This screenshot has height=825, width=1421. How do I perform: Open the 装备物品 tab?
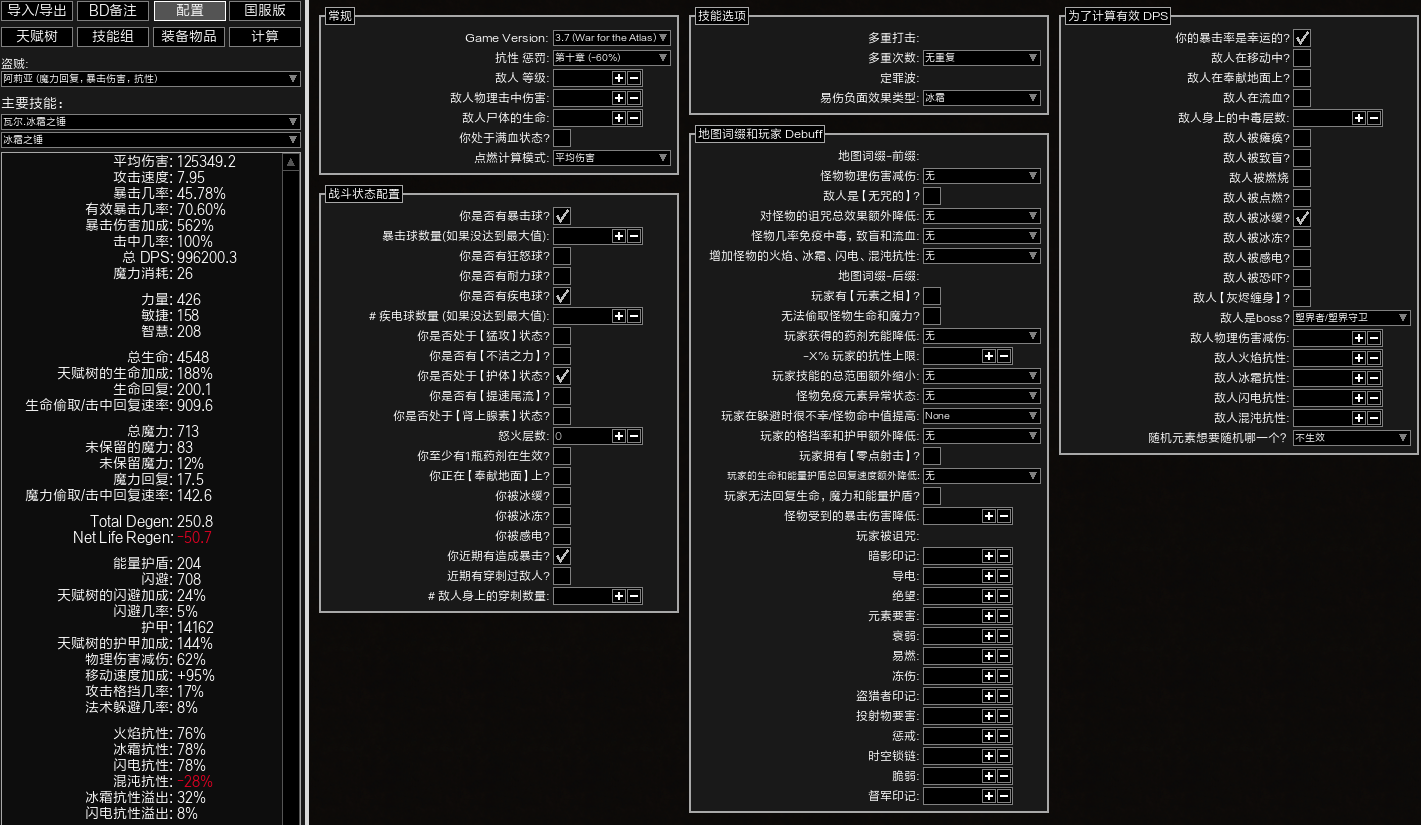pyautogui.click(x=189, y=37)
